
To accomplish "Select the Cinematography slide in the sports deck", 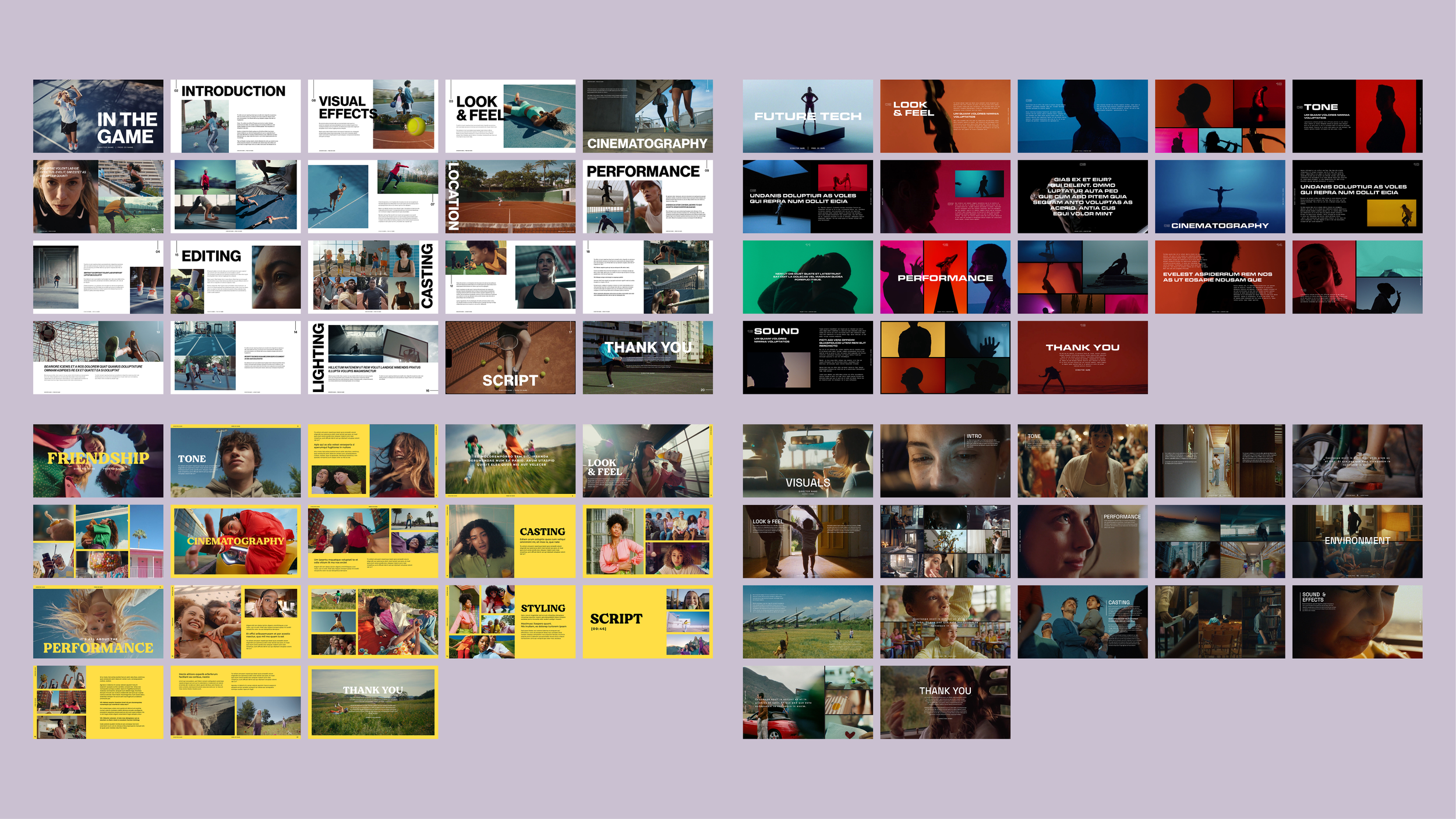I will pos(647,116).
